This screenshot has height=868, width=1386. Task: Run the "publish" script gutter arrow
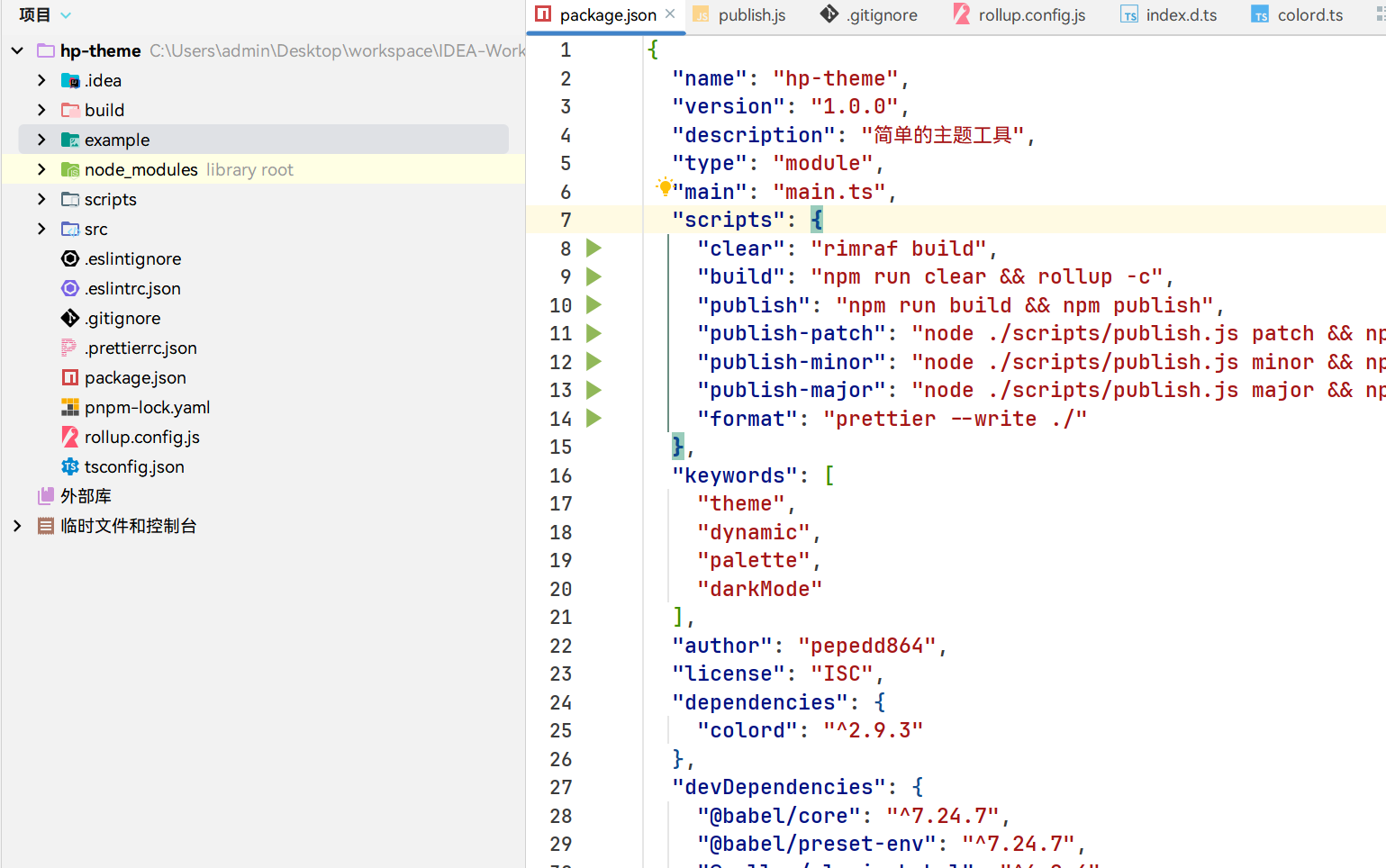coord(593,304)
